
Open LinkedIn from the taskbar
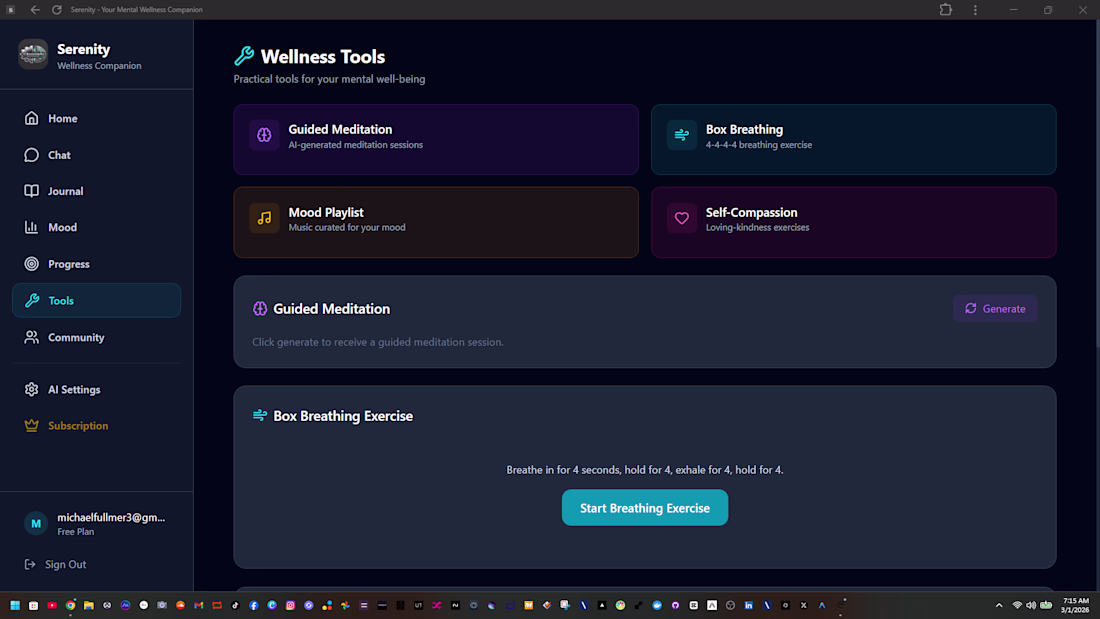[749, 605]
